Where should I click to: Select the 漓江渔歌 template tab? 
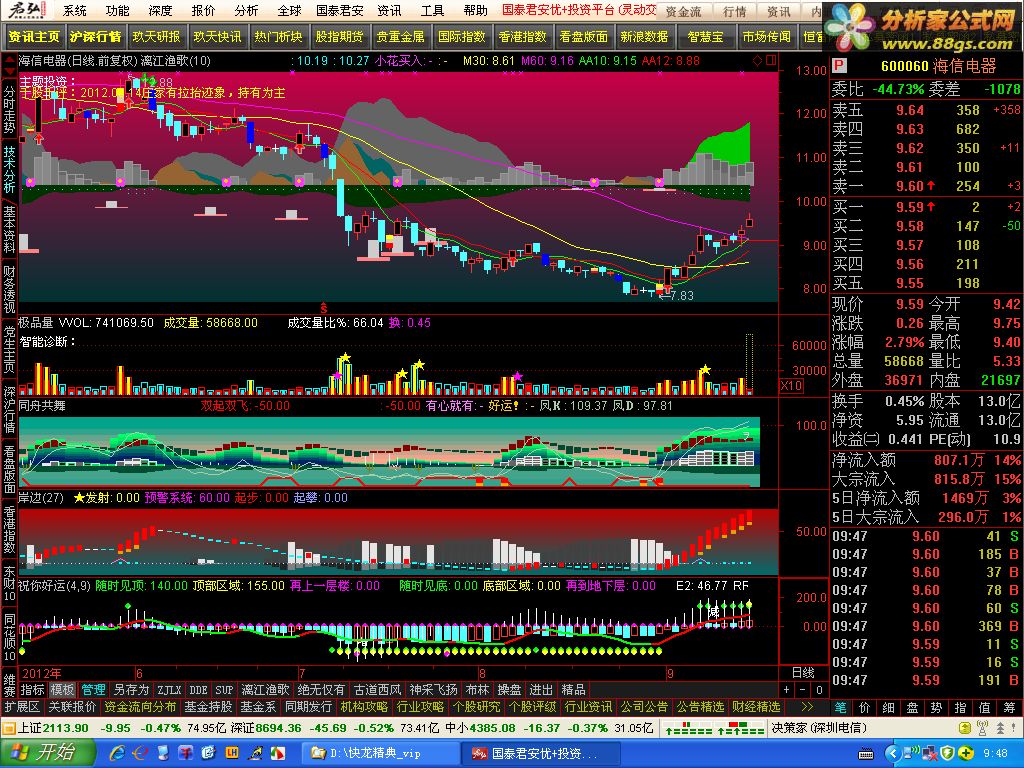pos(265,690)
